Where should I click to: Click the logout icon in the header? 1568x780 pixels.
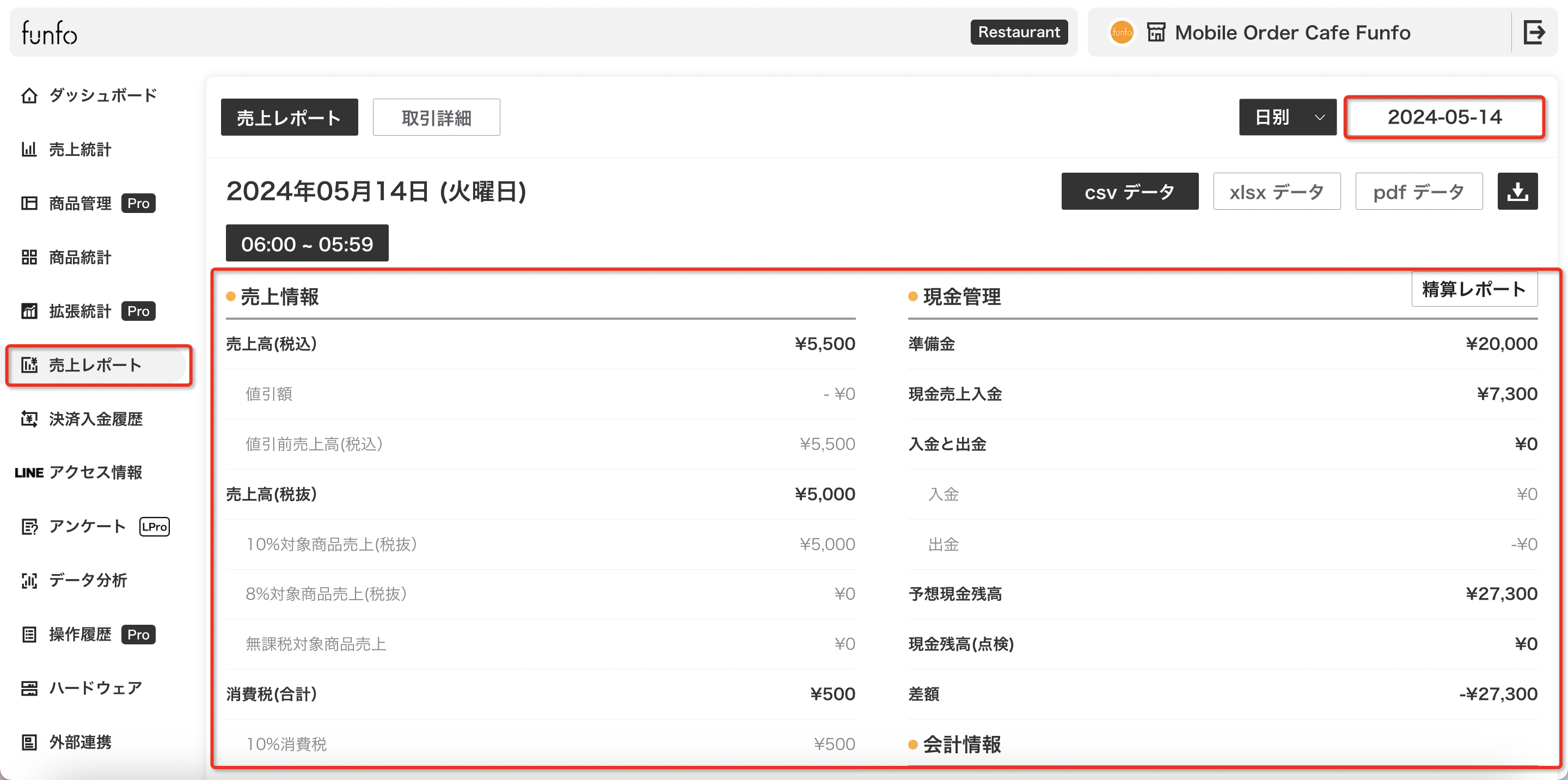tap(1534, 32)
